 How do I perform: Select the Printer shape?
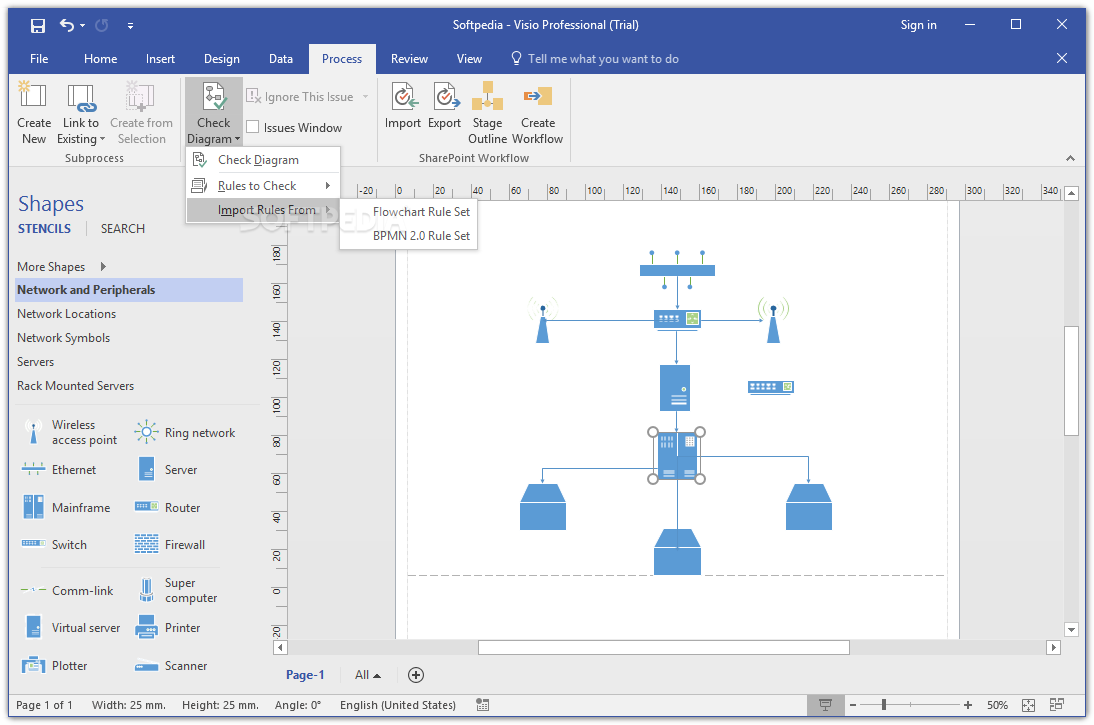(167, 627)
